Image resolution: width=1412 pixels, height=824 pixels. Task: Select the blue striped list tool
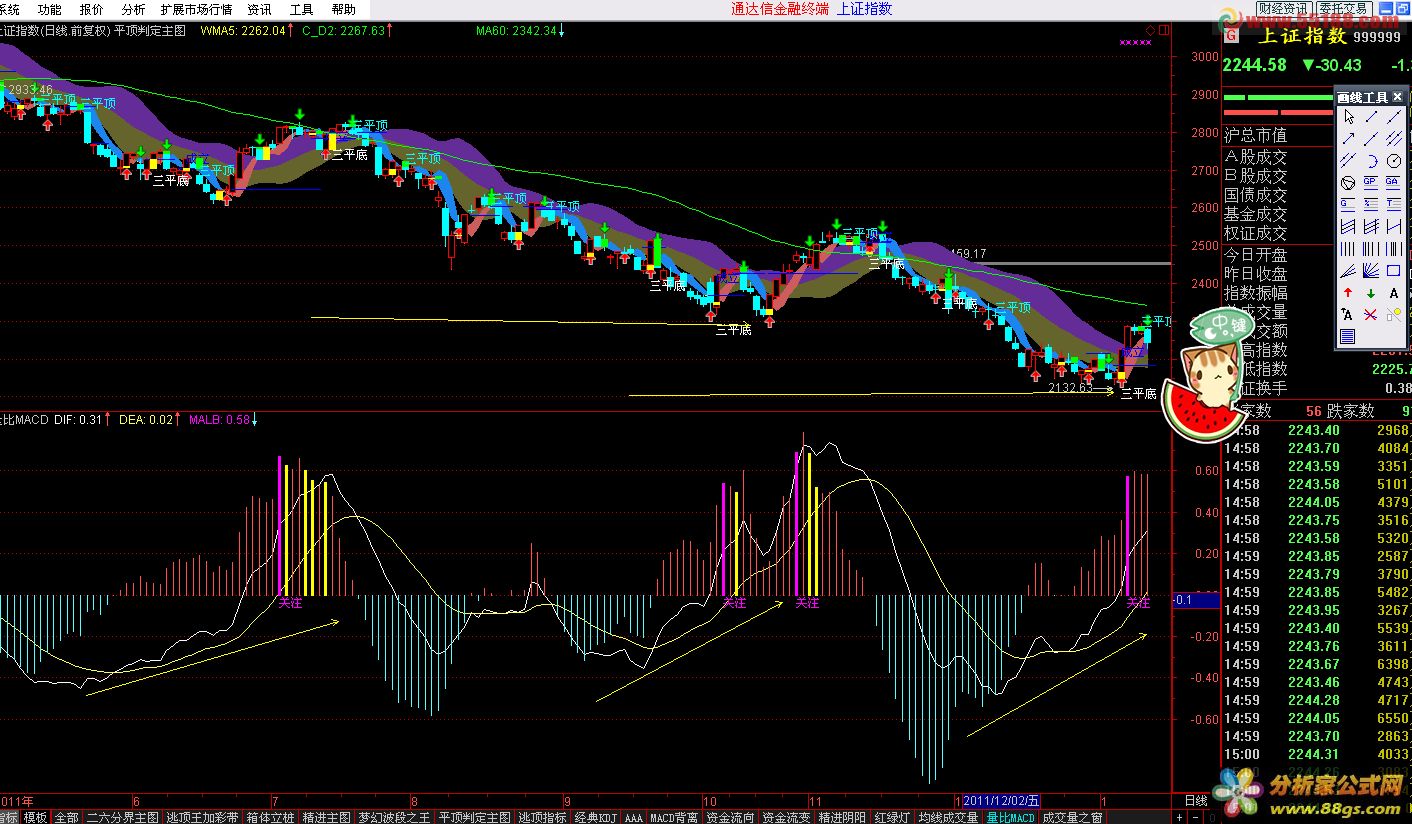(x=1348, y=335)
